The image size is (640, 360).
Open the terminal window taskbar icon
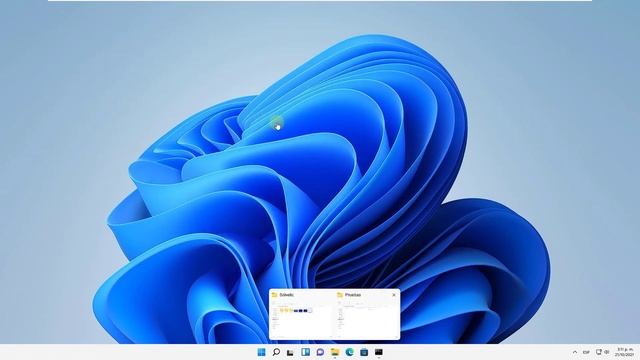(379, 352)
